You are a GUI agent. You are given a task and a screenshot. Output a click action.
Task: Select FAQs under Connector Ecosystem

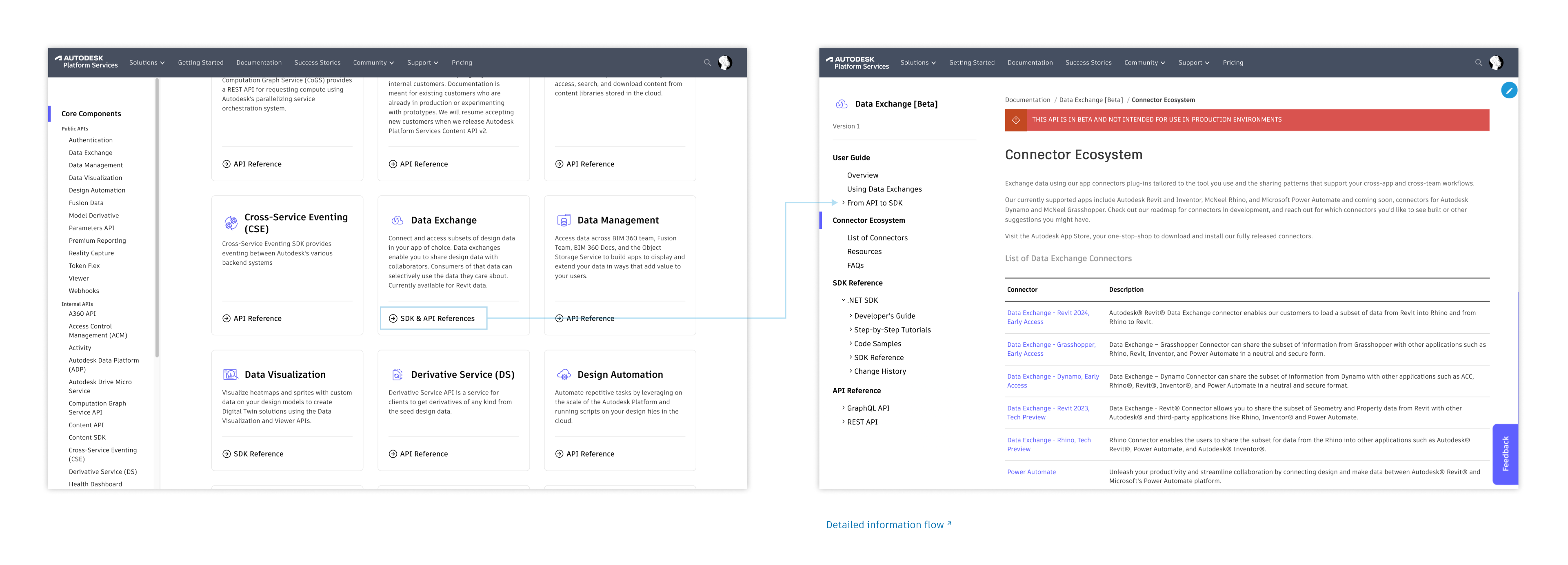click(855, 265)
